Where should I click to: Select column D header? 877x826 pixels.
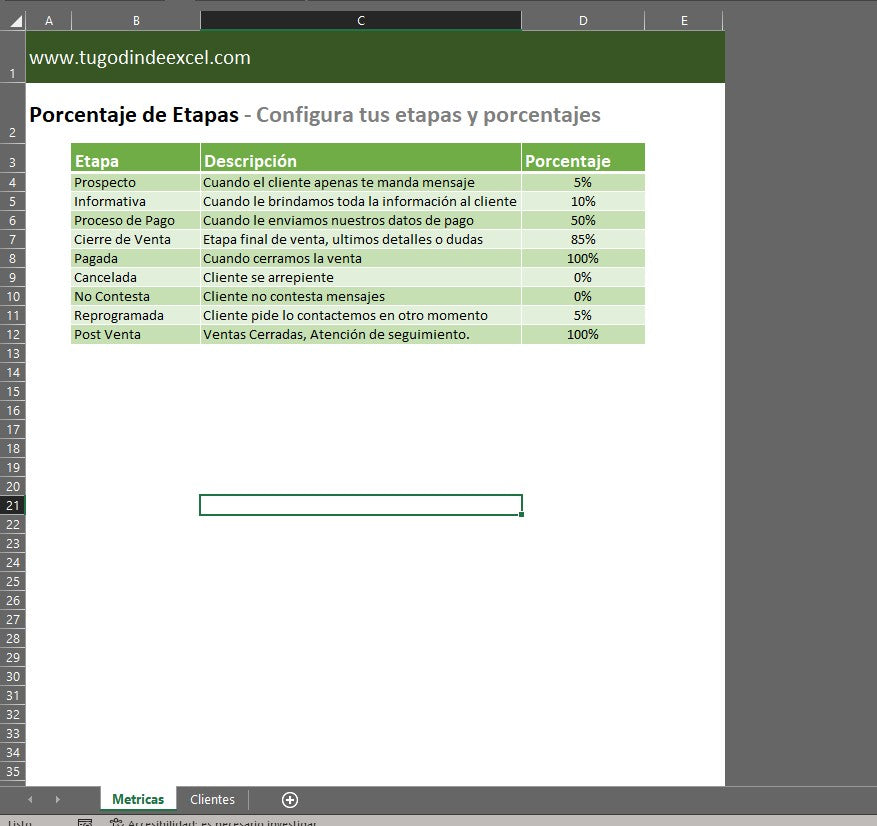pos(583,21)
